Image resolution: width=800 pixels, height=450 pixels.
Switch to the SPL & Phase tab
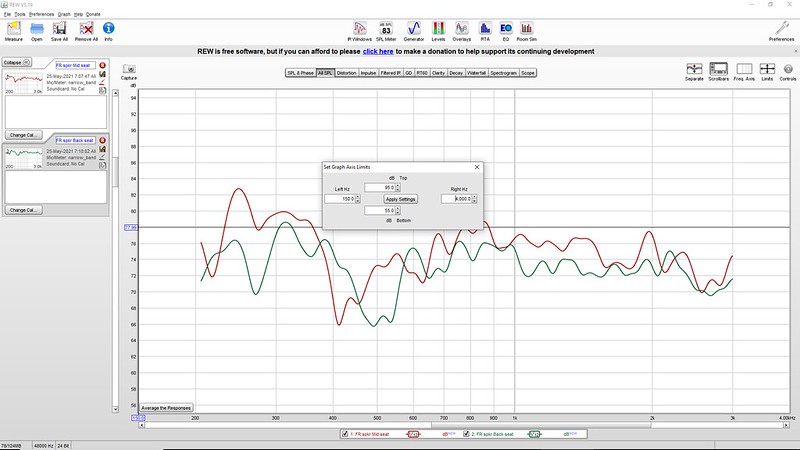click(301, 73)
